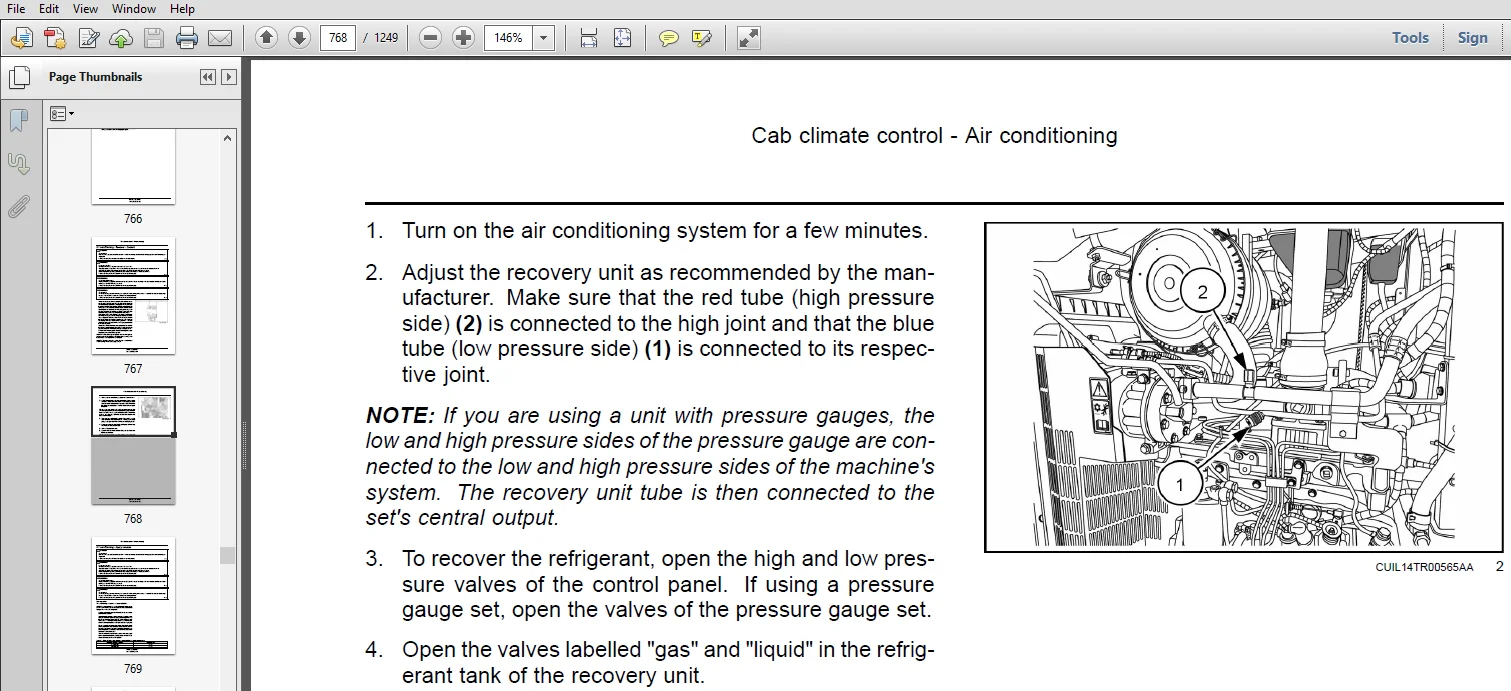Send file by email envelope icon

coord(220,38)
